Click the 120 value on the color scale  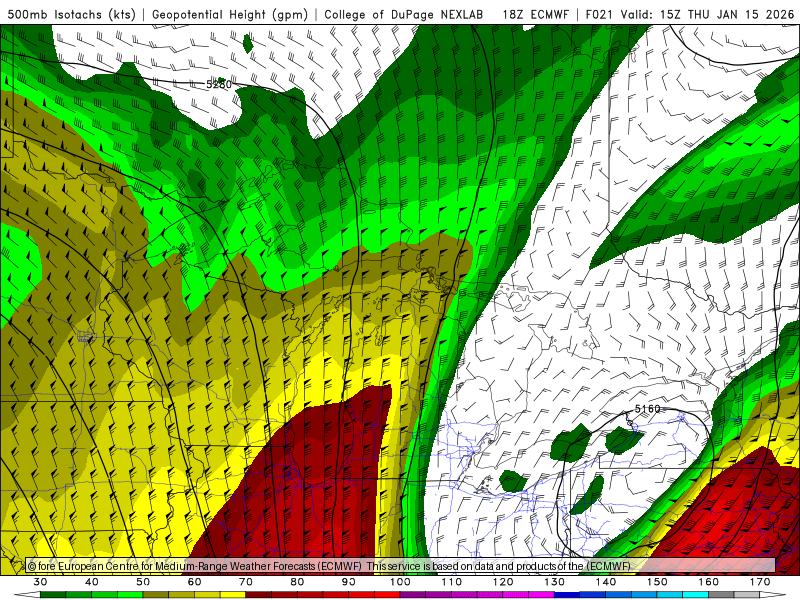click(503, 582)
